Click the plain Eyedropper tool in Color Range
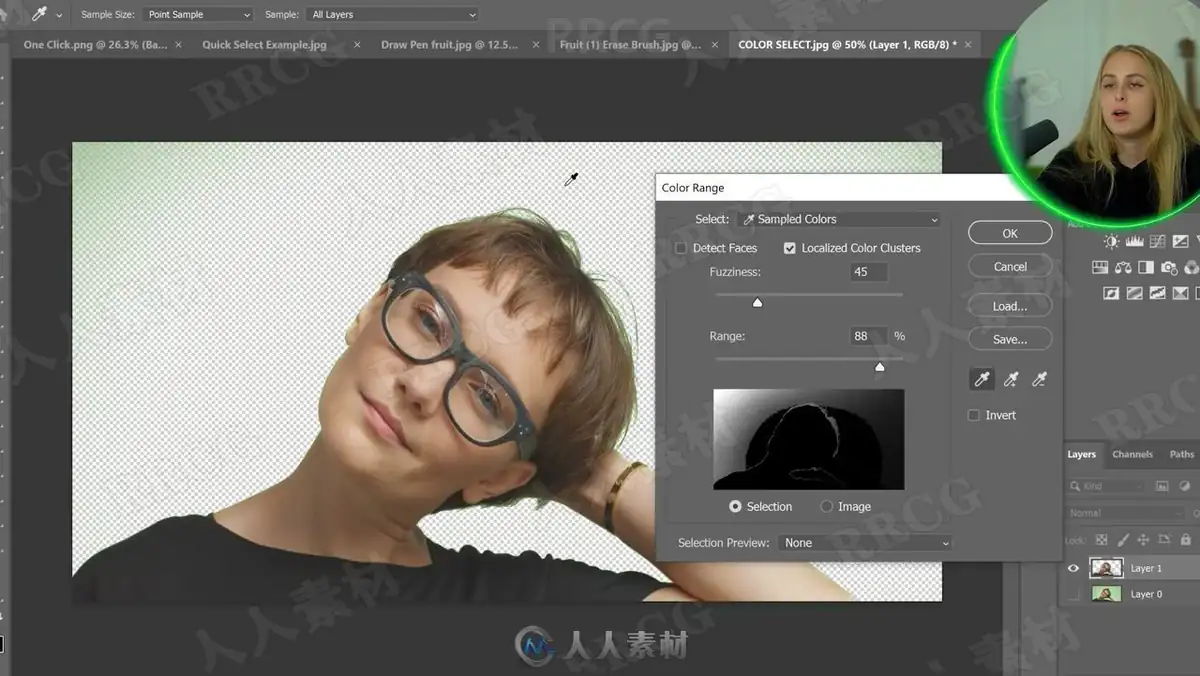 (982, 379)
